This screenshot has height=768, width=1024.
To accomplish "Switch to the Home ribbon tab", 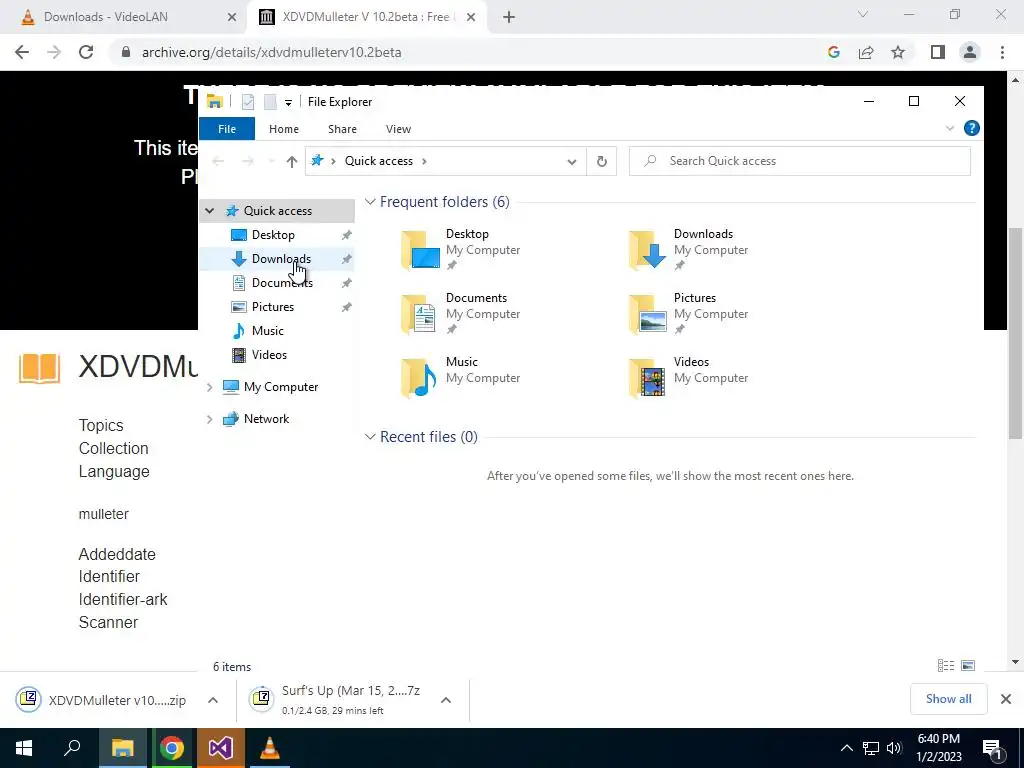I will click(283, 129).
